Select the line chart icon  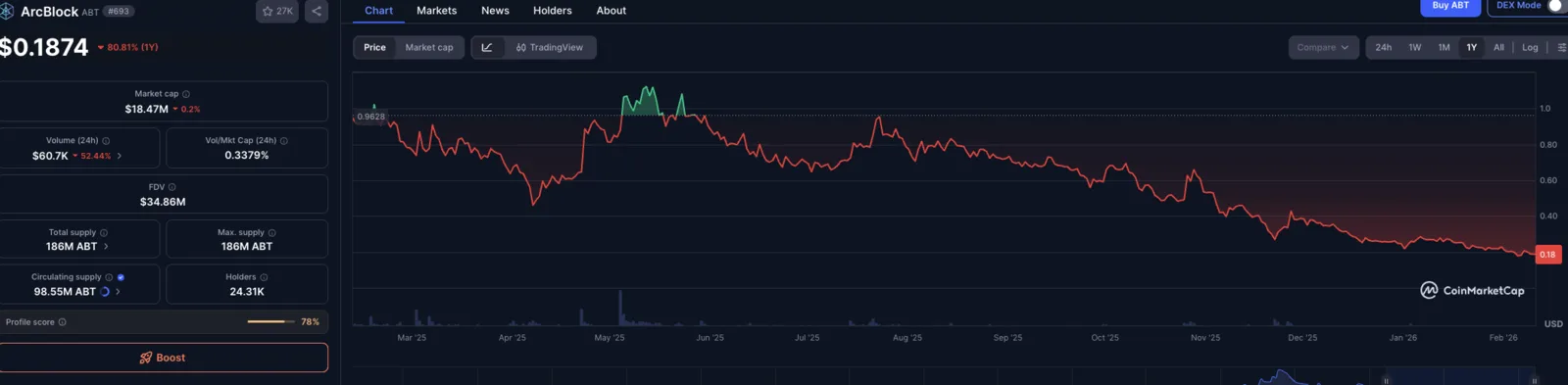coord(487,47)
